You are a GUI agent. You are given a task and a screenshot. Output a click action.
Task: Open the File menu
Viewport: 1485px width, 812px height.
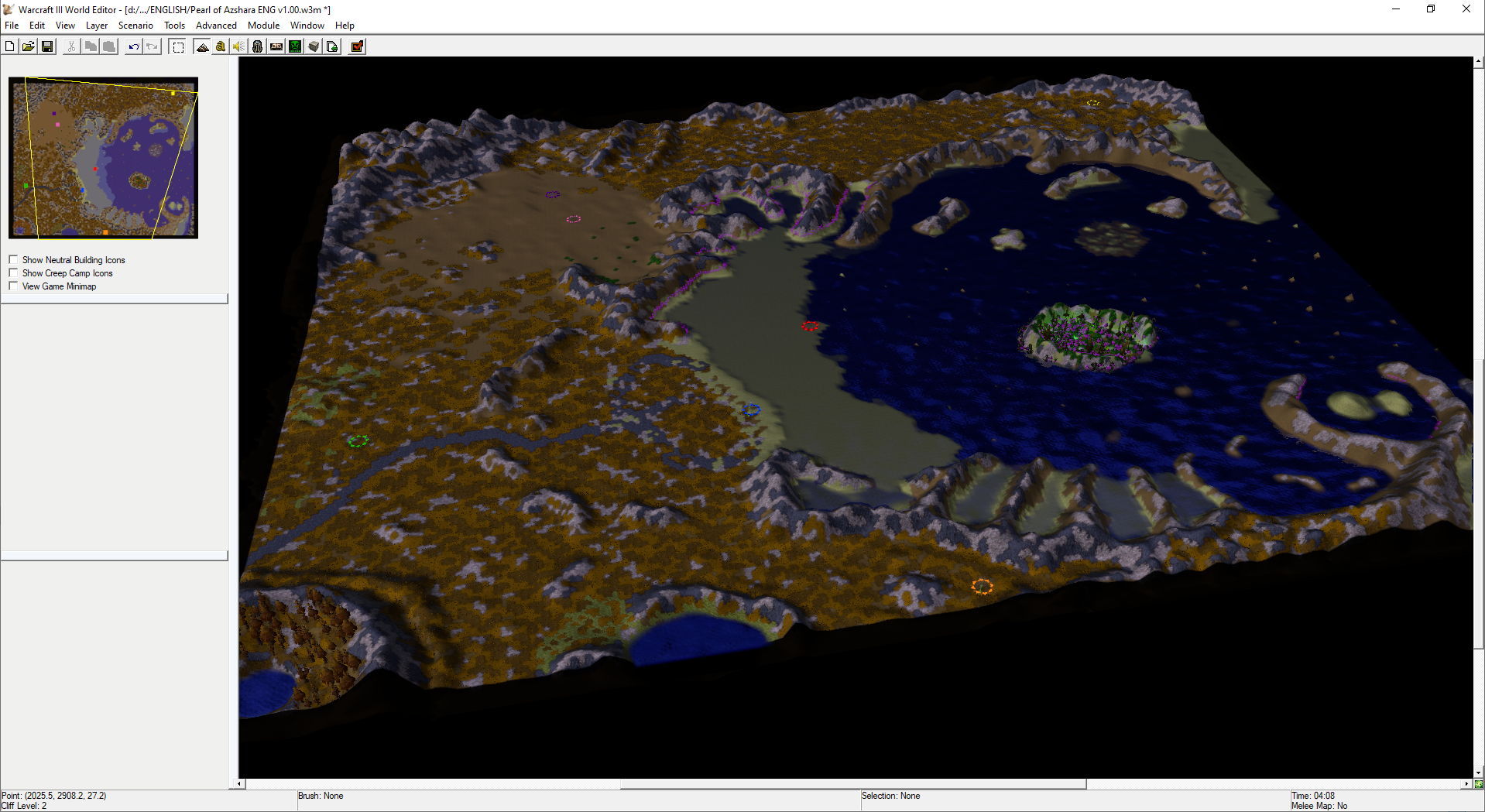click(12, 26)
